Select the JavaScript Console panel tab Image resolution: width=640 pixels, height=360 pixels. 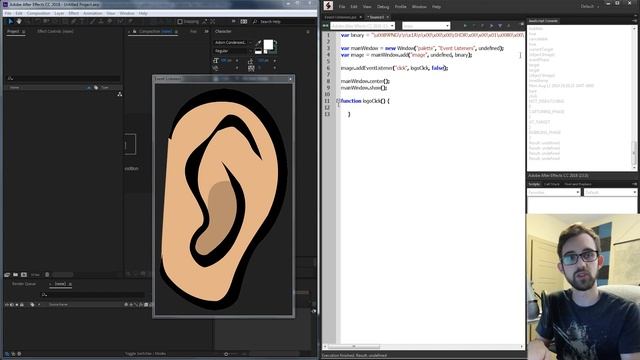click(543, 21)
